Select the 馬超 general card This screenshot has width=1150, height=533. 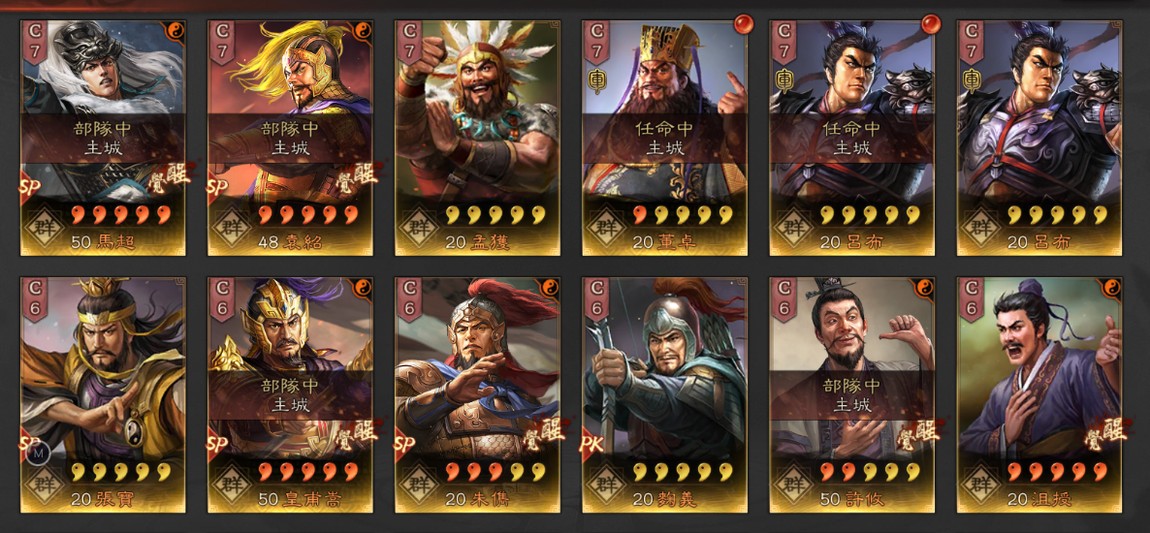pyautogui.click(x=103, y=138)
